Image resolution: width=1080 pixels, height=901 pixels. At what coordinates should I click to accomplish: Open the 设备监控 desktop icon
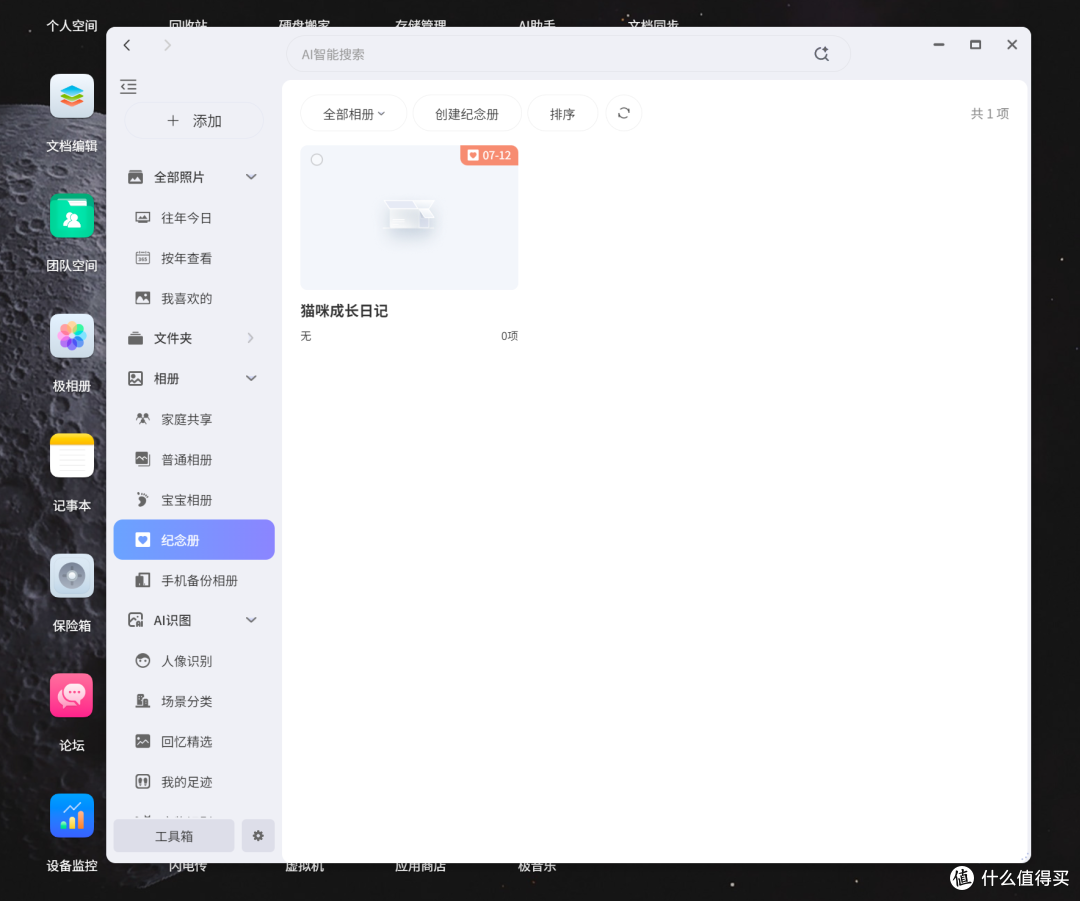pyautogui.click(x=72, y=816)
